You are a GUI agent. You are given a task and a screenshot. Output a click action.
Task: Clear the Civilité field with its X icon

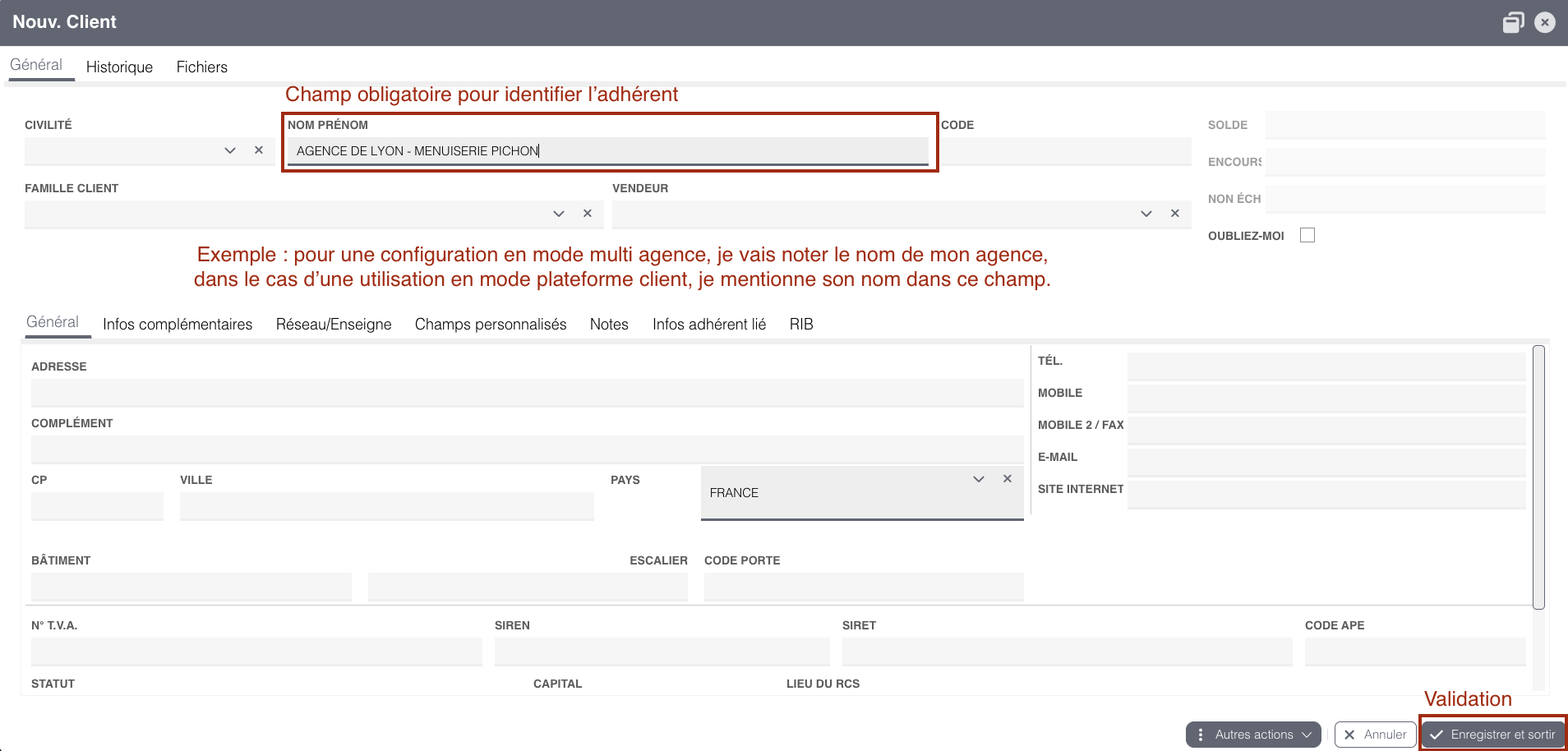pyautogui.click(x=259, y=150)
